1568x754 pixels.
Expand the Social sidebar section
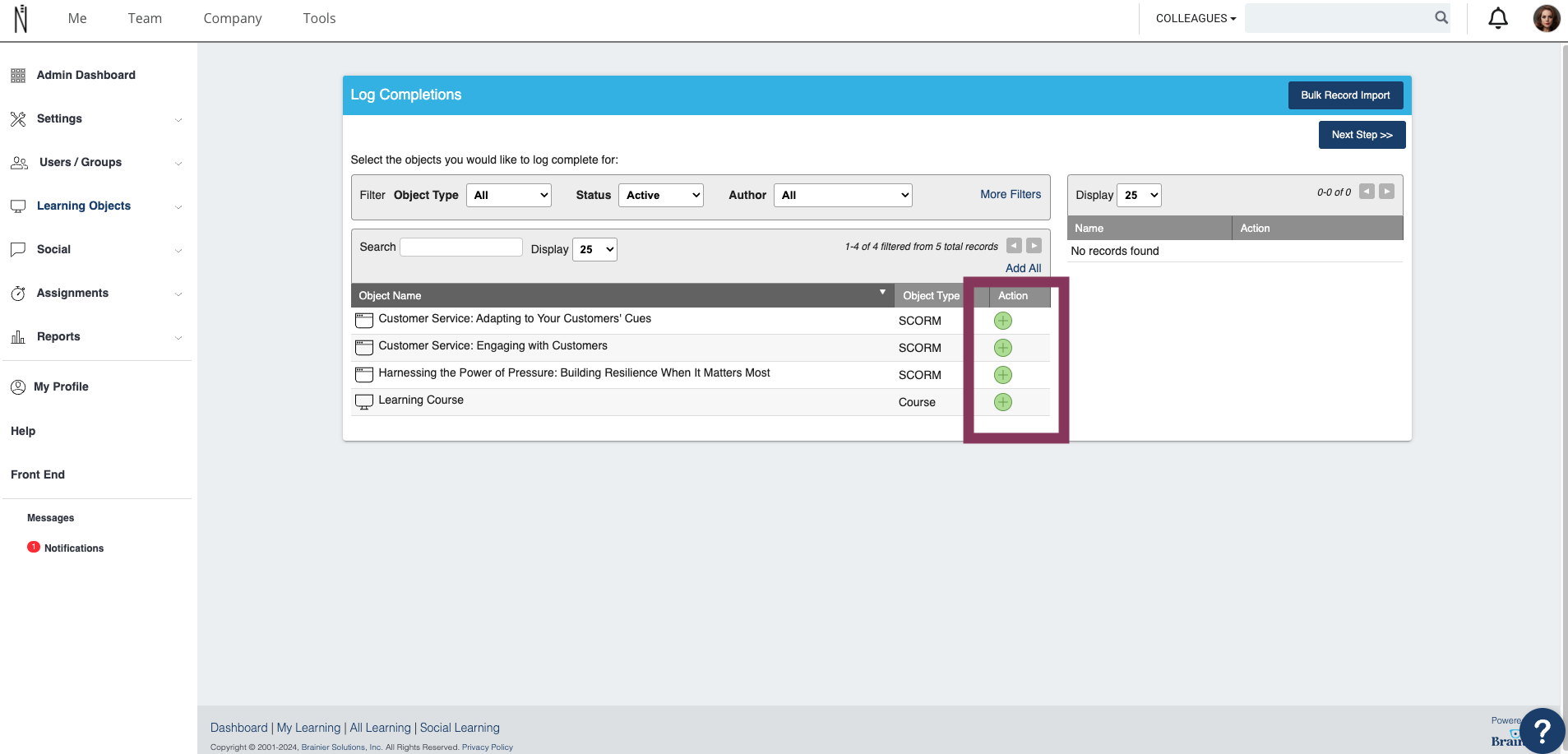click(178, 251)
